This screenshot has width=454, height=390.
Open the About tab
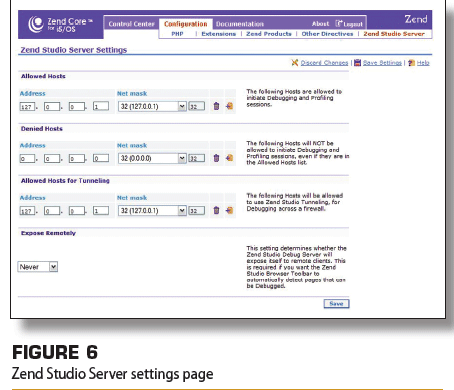pos(320,24)
